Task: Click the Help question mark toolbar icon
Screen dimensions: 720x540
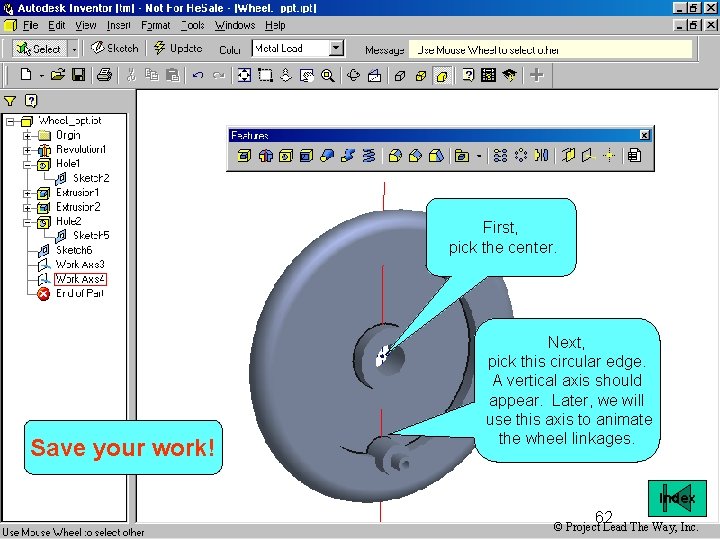Action: [x=468, y=75]
